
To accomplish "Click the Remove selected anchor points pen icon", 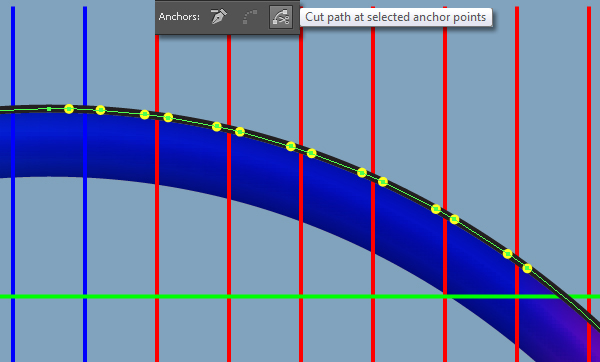I will (x=219, y=17).
